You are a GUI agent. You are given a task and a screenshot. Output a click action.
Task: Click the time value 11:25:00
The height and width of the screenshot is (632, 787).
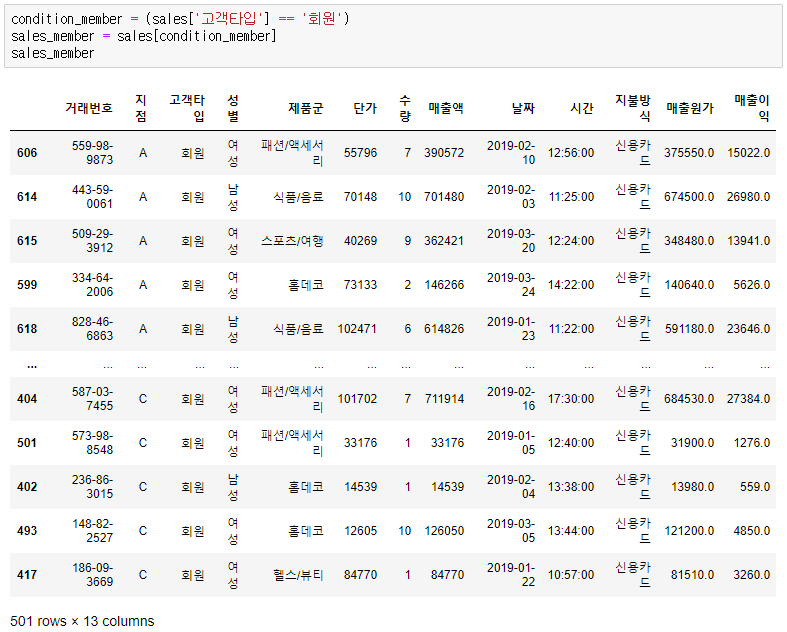coord(572,197)
